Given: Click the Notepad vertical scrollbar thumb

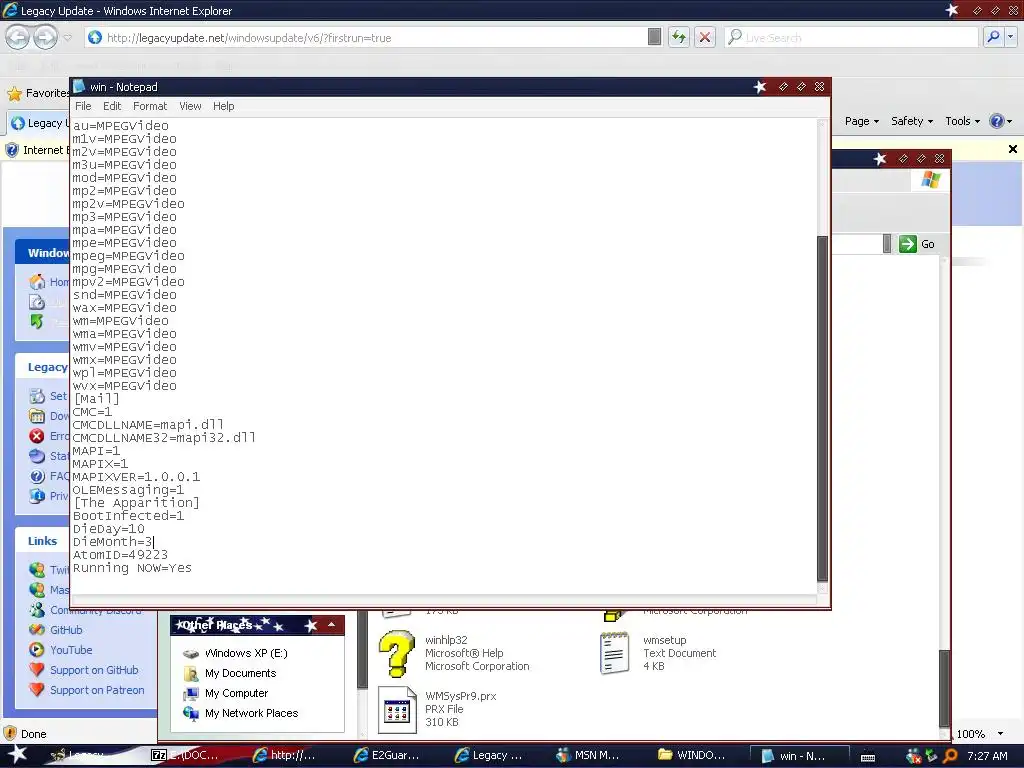Looking at the screenshot, I should coord(823,408).
